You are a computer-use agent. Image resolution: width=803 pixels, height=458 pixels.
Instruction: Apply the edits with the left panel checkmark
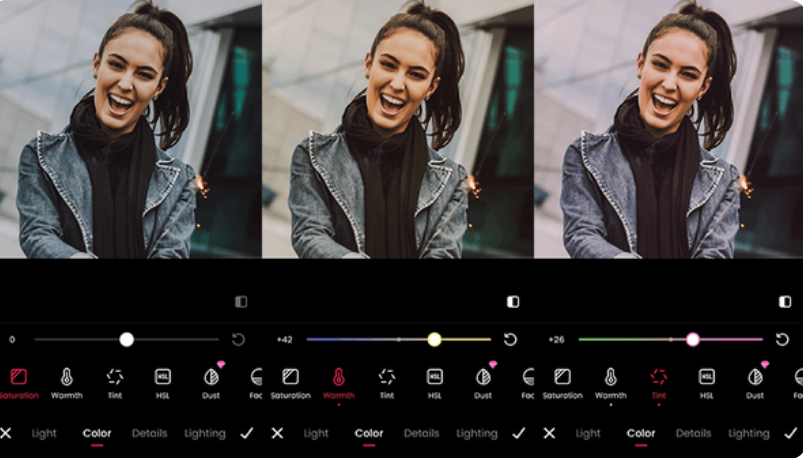[246, 433]
